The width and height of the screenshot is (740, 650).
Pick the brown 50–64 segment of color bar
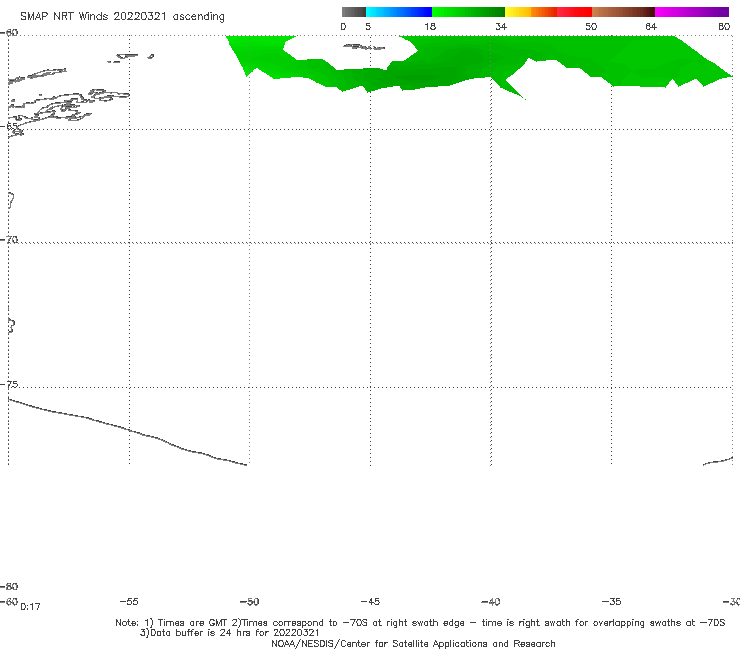pos(623,12)
